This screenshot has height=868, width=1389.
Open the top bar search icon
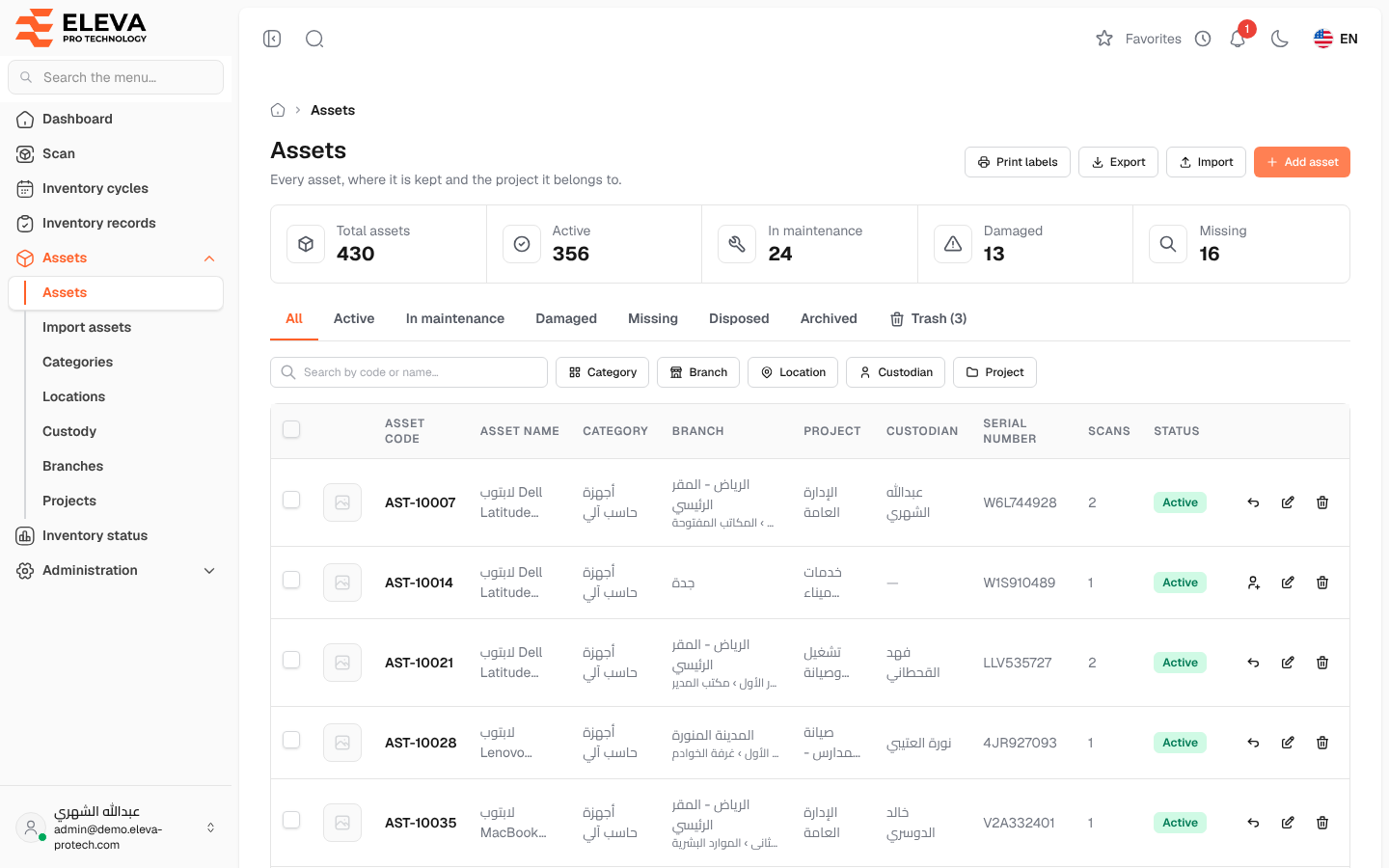(x=314, y=39)
